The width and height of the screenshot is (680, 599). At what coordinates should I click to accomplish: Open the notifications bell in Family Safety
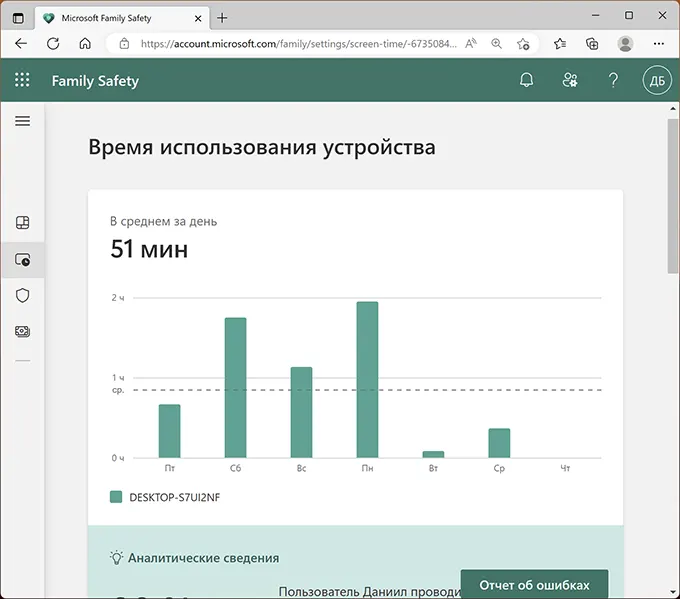pyautogui.click(x=526, y=80)
